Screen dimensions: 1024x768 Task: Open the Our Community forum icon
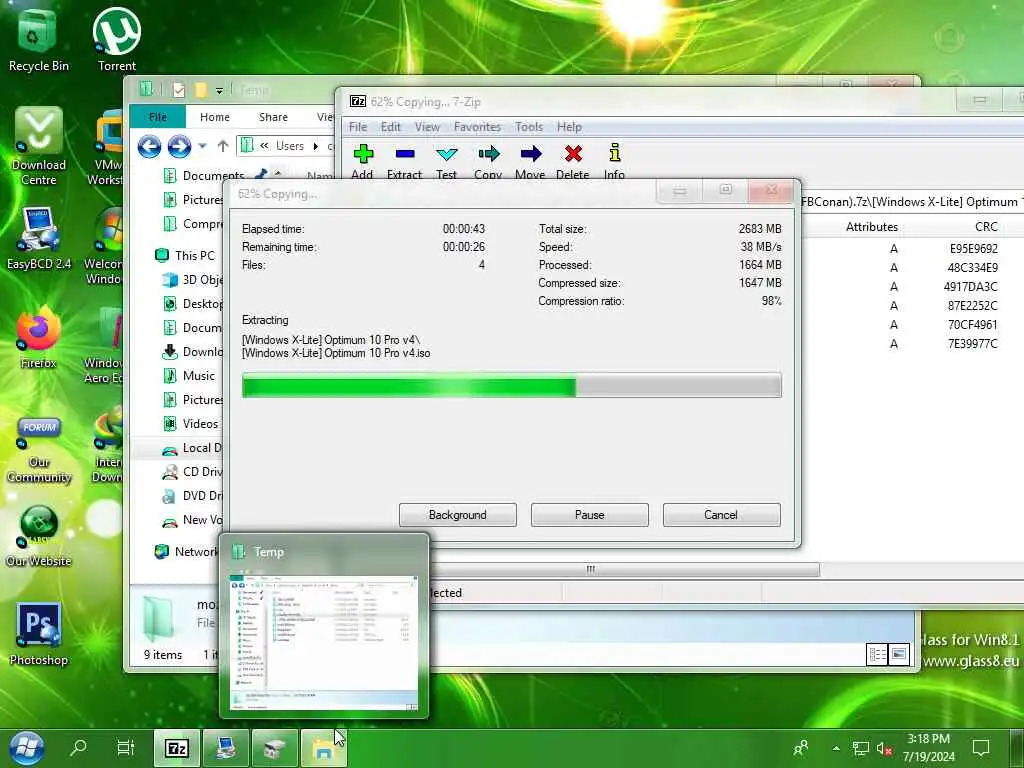click(39, 451)
